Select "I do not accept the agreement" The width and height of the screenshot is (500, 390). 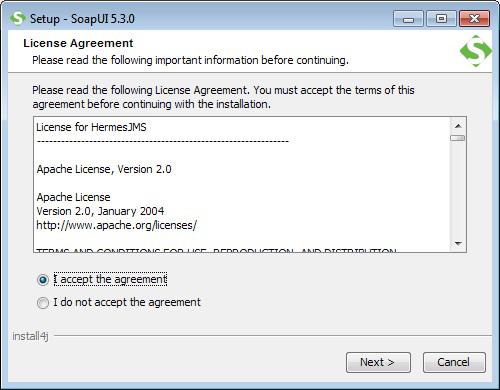(x=43, y=303)
